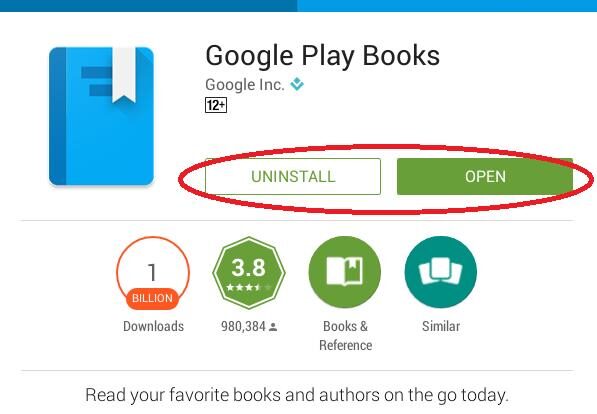
Task: Click the Google Play Books title
Action: point(322,56)
